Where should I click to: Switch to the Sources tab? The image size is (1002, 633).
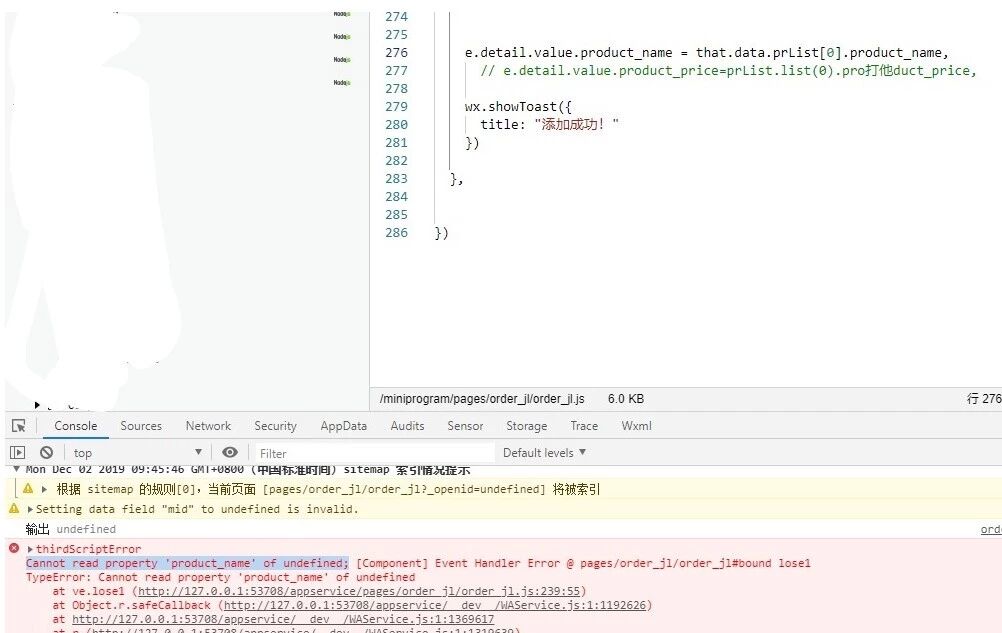(141, 426)
